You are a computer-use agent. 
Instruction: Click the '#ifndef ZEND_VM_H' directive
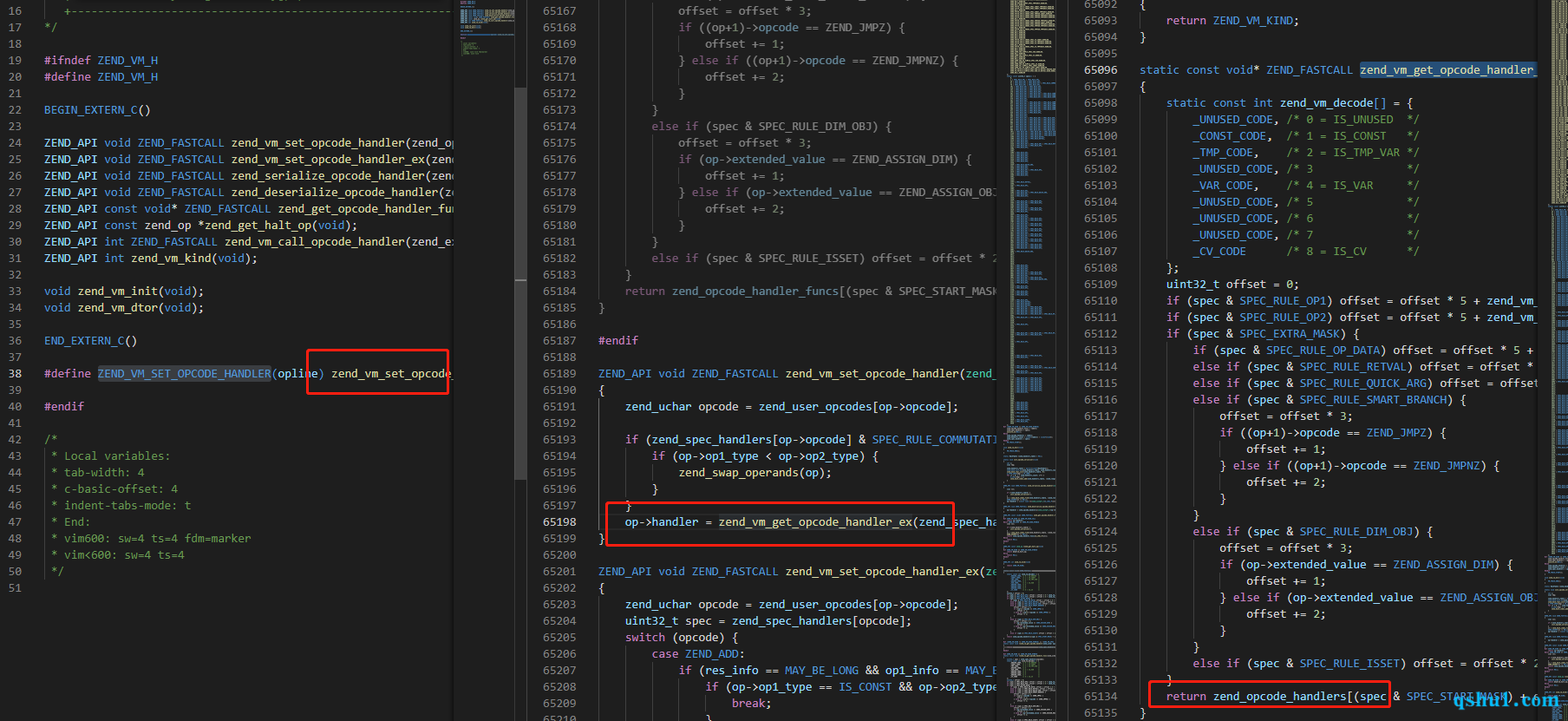101,61
